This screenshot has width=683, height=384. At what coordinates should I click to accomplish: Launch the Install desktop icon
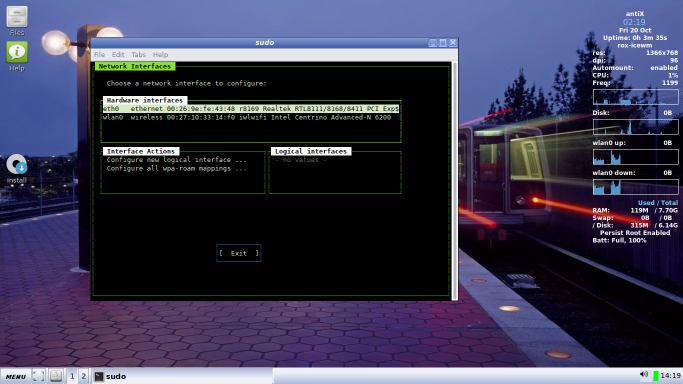tap(17, 168)
